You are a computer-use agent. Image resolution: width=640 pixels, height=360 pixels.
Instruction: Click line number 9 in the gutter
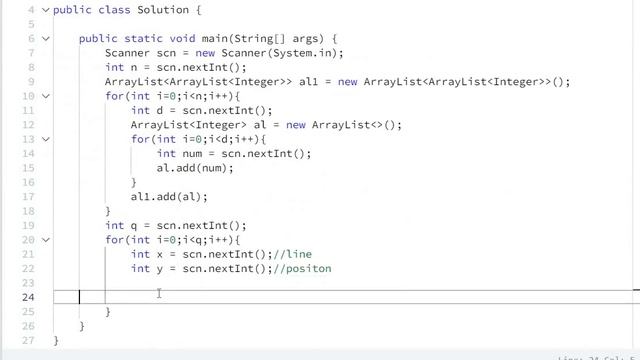31,82
